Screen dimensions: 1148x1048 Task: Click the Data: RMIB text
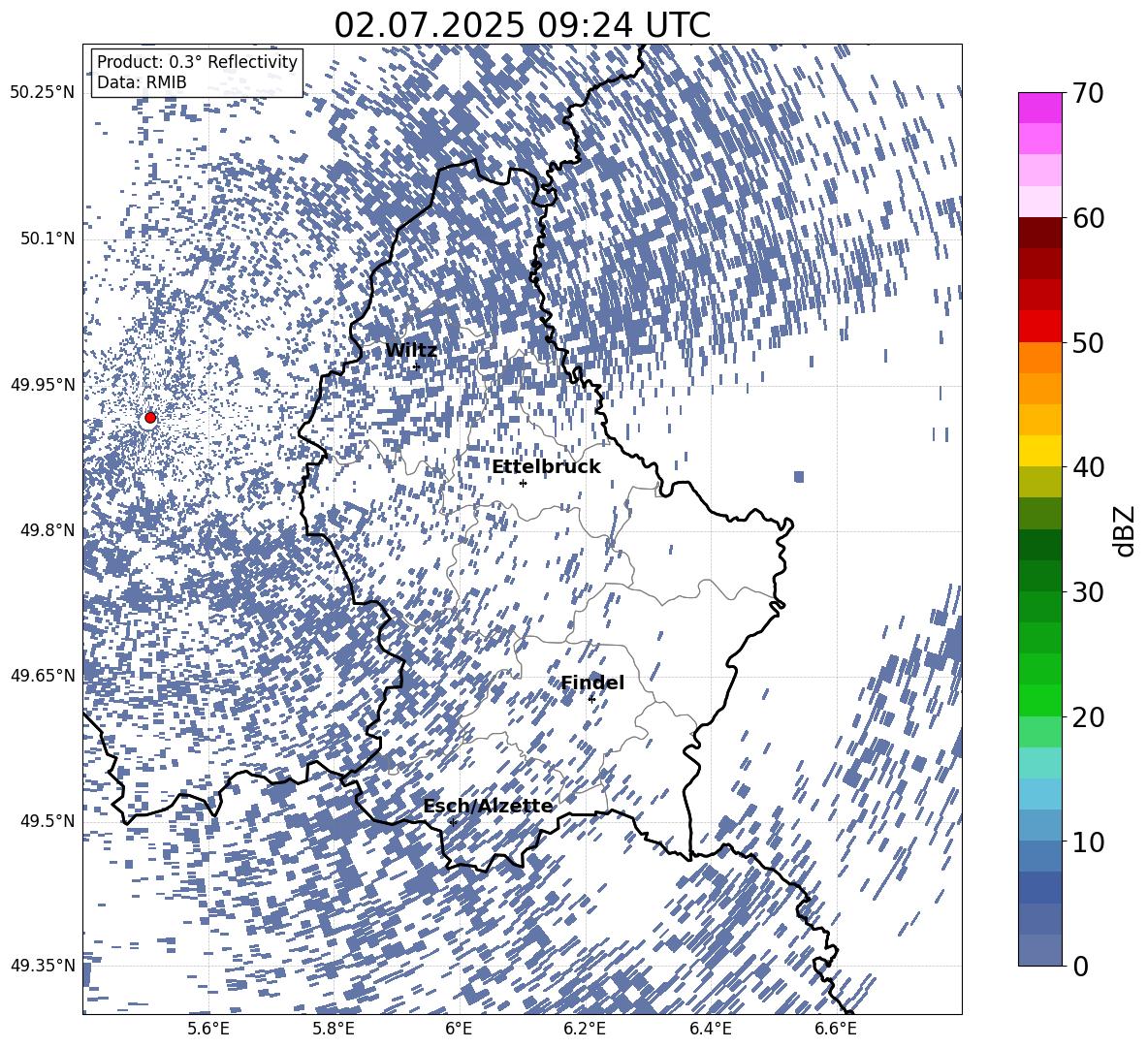(x=142, y=82)
